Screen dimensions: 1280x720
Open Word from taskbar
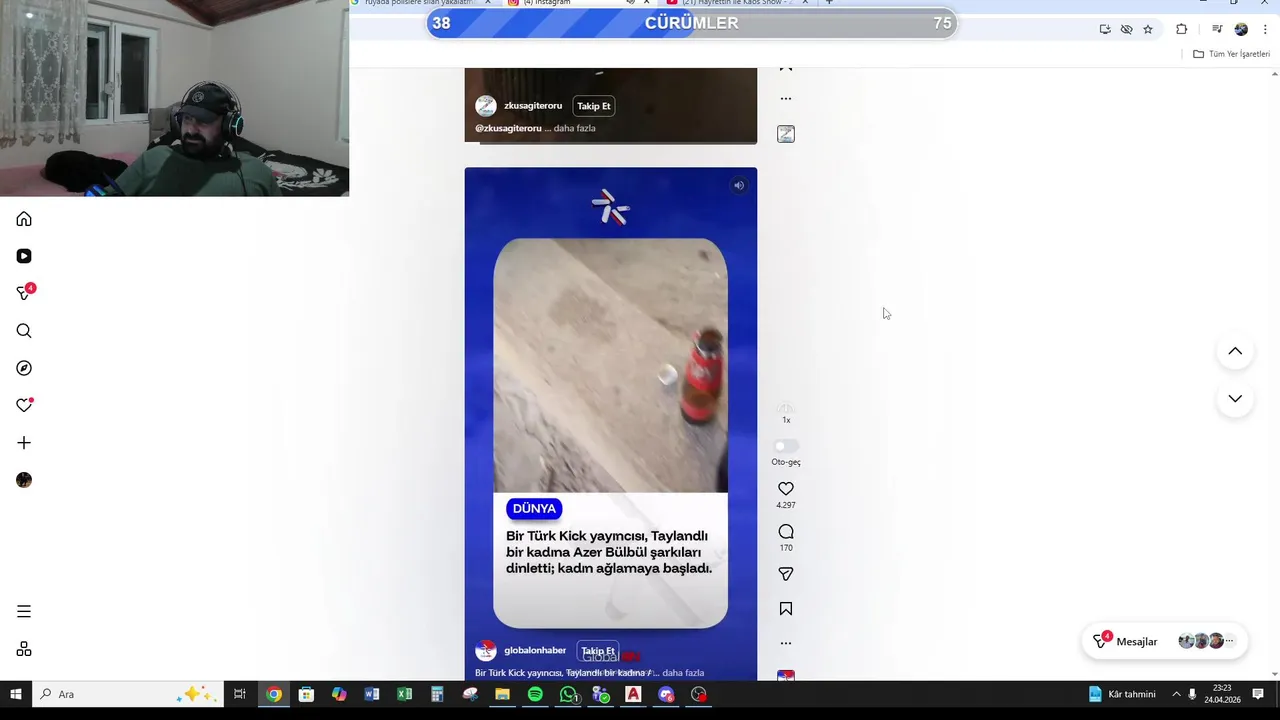(372, 694)
